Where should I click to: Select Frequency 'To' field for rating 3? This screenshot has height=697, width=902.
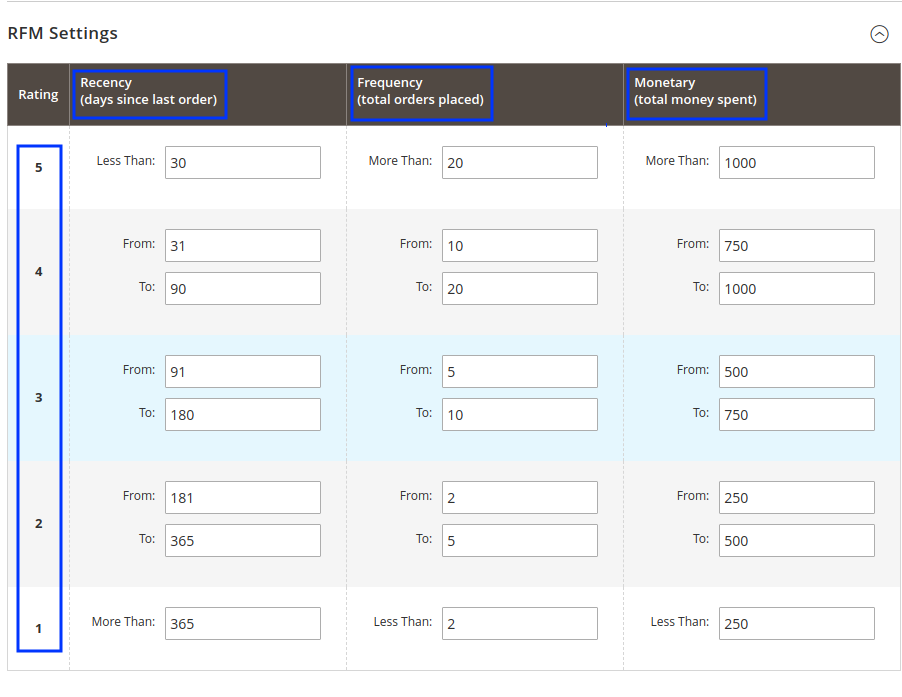tap(520, 415)
